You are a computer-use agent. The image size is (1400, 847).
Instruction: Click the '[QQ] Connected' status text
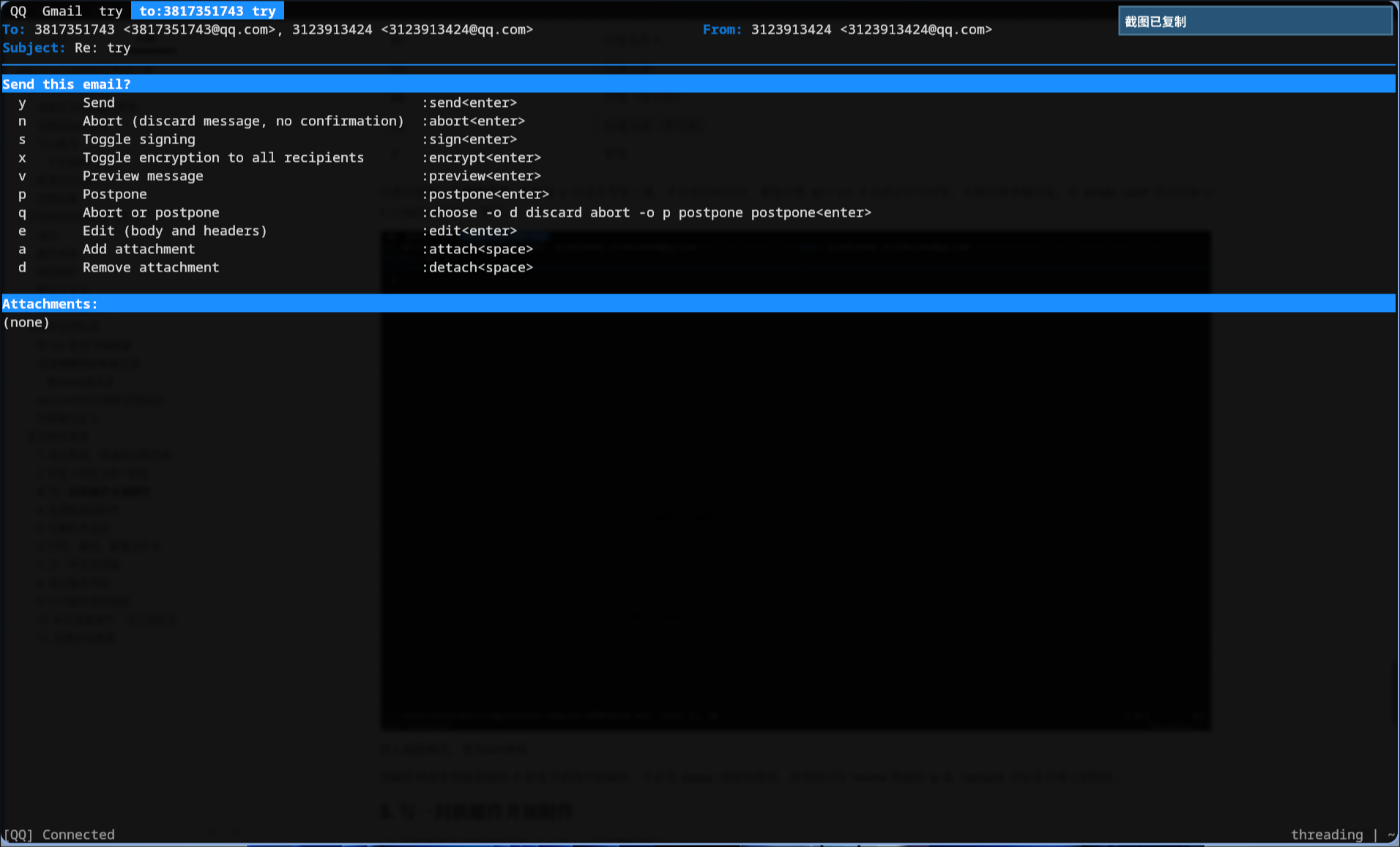click(x=59, y=835)
